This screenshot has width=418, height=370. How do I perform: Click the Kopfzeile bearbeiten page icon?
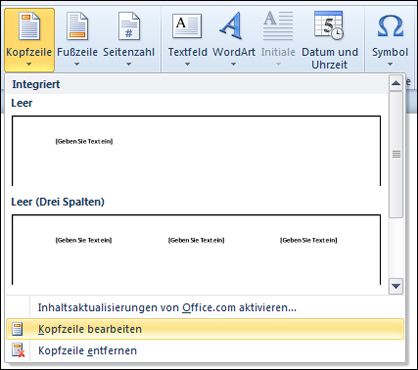point(17,329)
